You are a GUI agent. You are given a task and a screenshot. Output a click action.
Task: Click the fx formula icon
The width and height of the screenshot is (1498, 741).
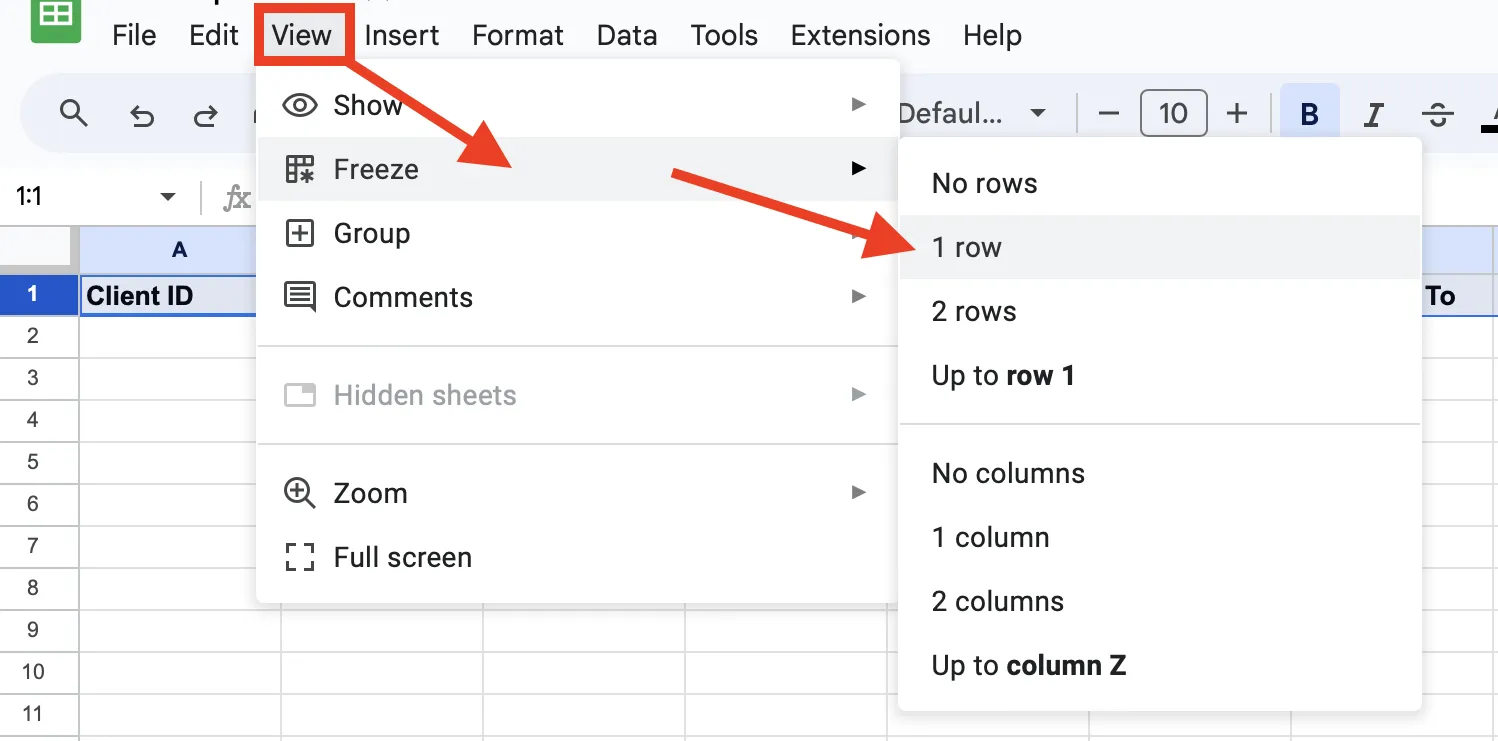[236, 198]
